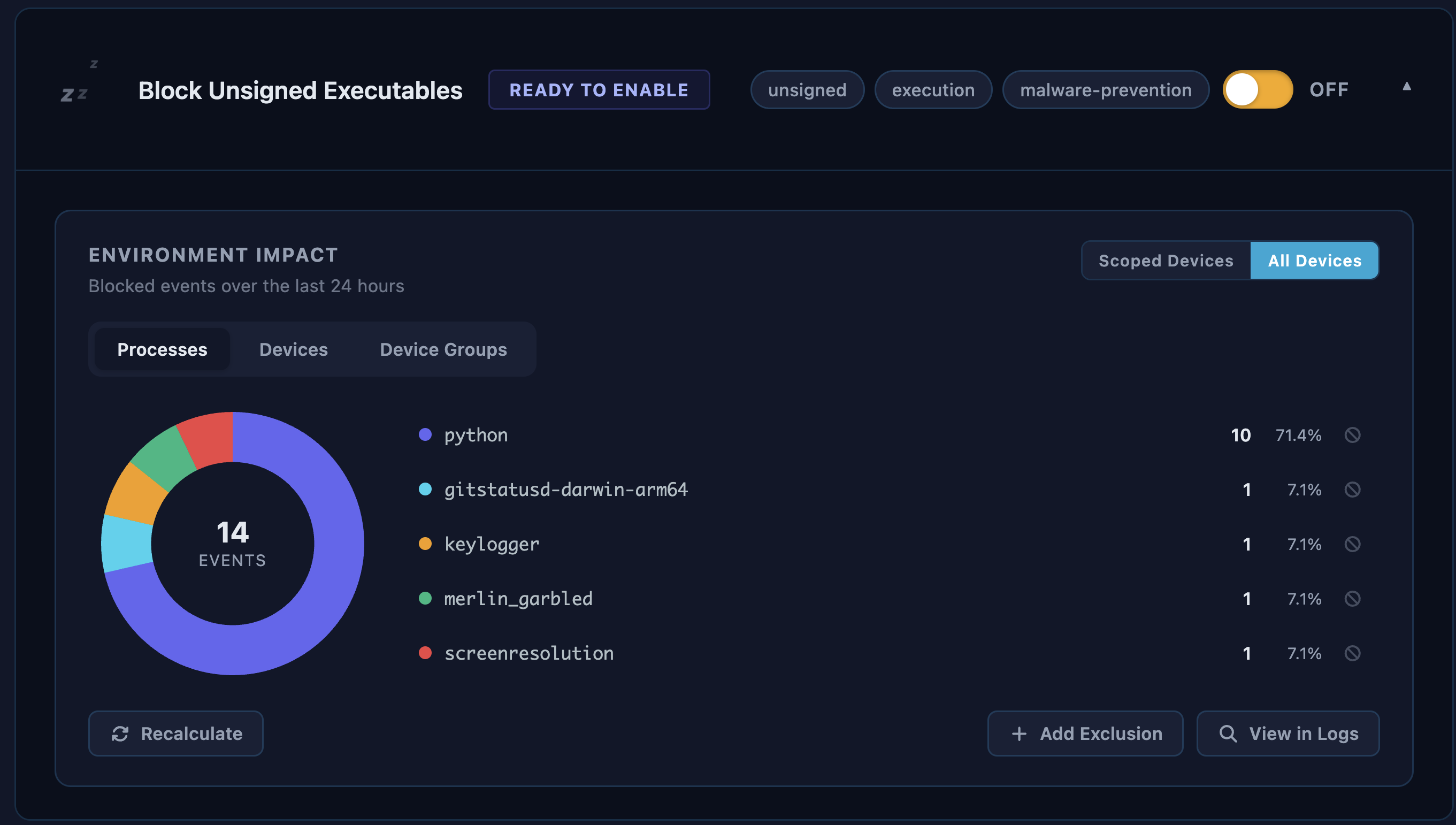1456x825 pixels.
Task: Click the red screenresolution color dot
Action: (x=425, y=653)
